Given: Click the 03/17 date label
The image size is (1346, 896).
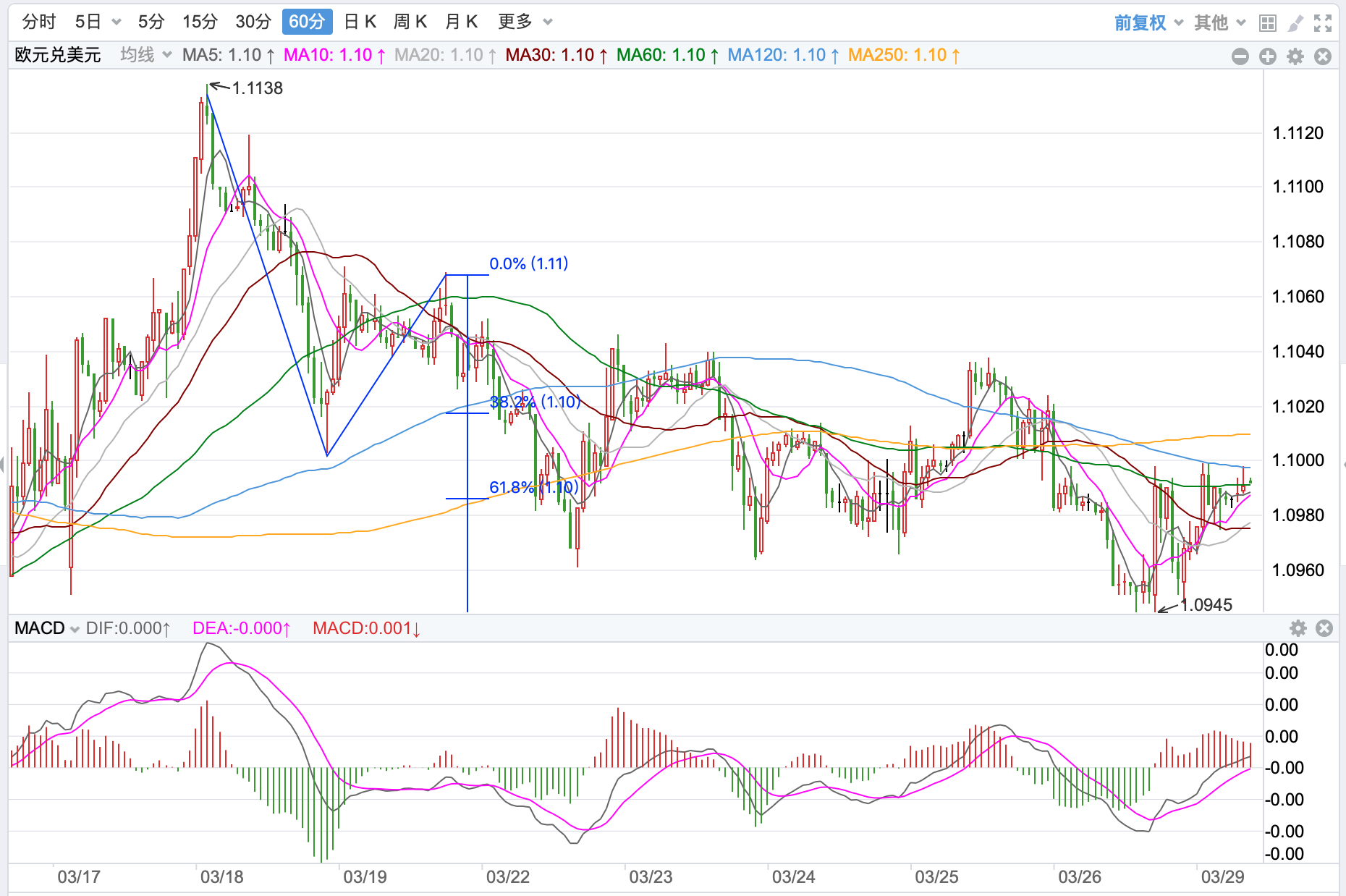Looking at the screenshot, I should [x=79, y=877].
